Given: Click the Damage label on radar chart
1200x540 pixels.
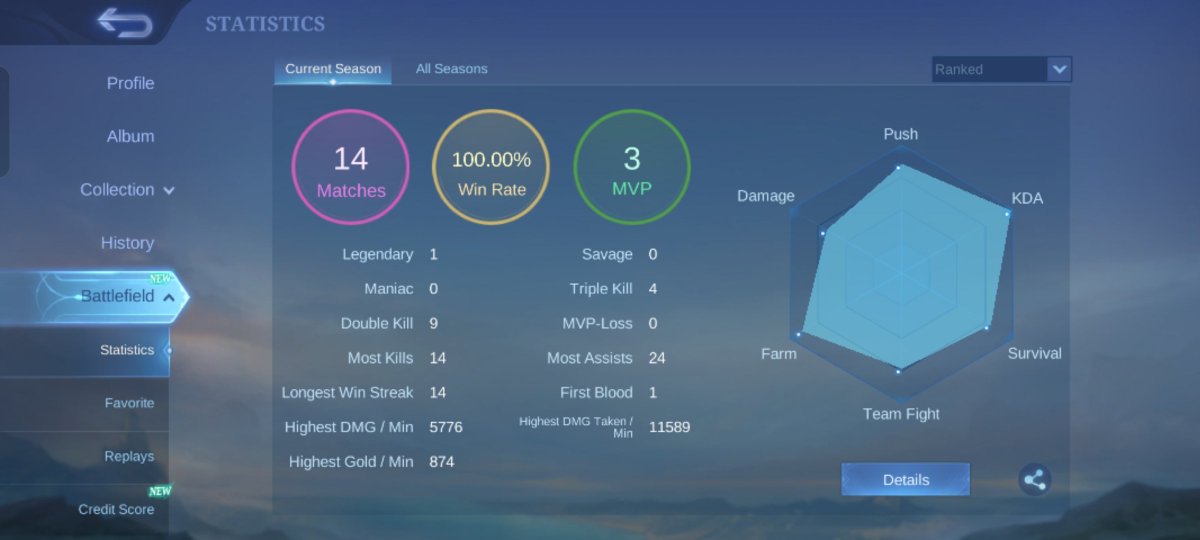Looking at the screenshot, I should (766, 196).
